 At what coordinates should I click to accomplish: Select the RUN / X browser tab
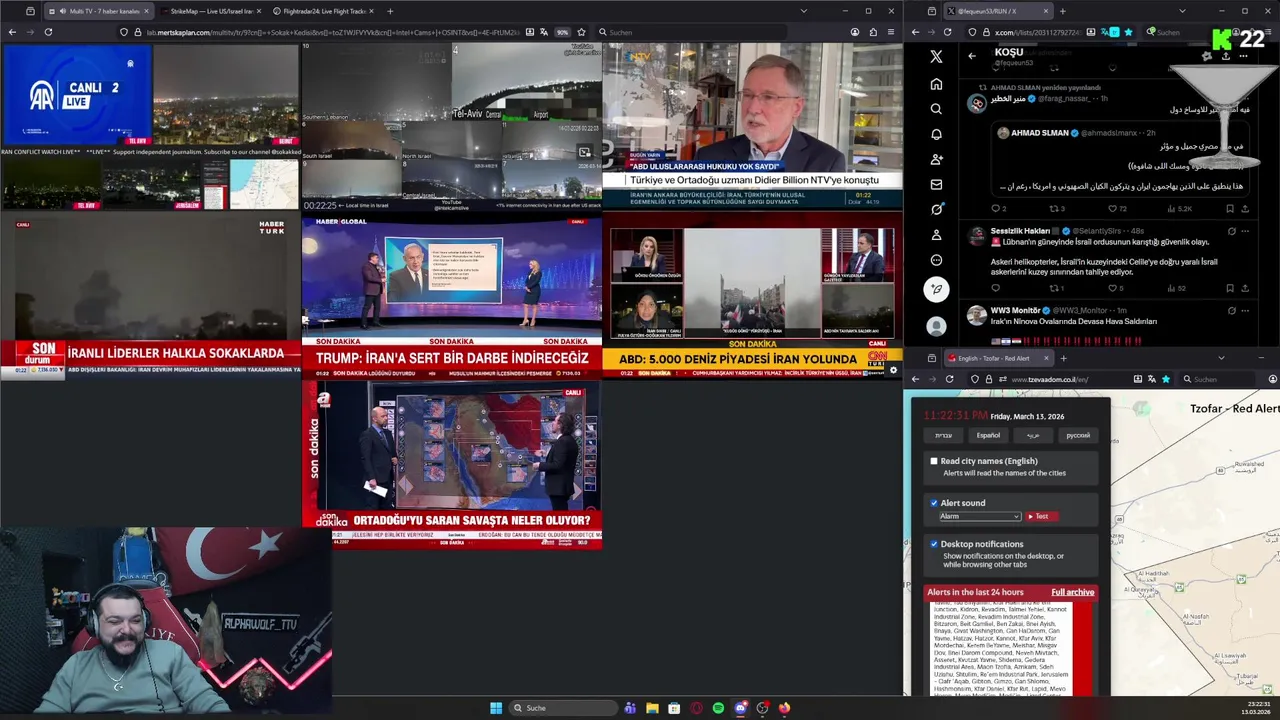click(997, 11)
